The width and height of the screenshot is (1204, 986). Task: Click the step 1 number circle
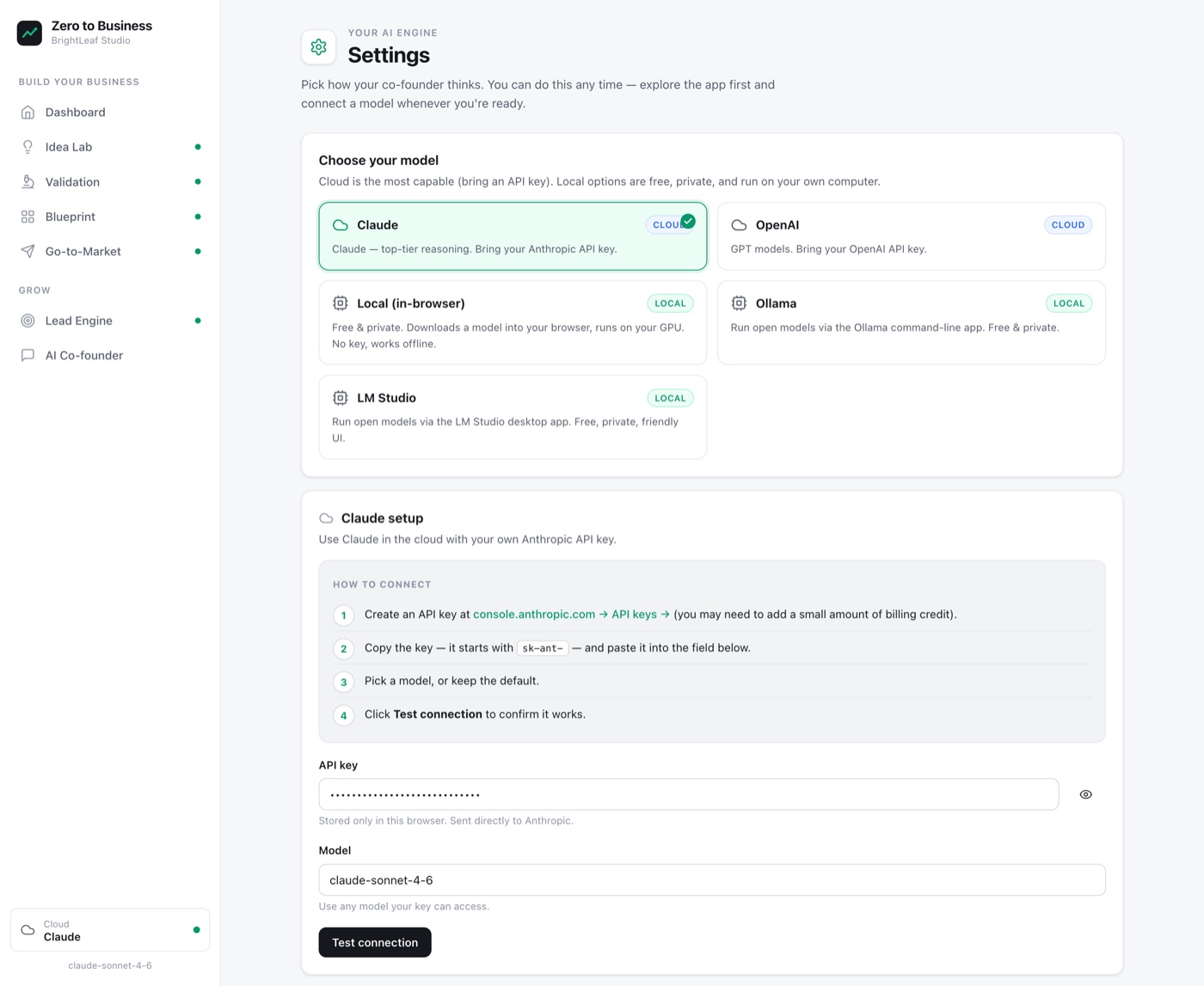[x=344, y=615]
